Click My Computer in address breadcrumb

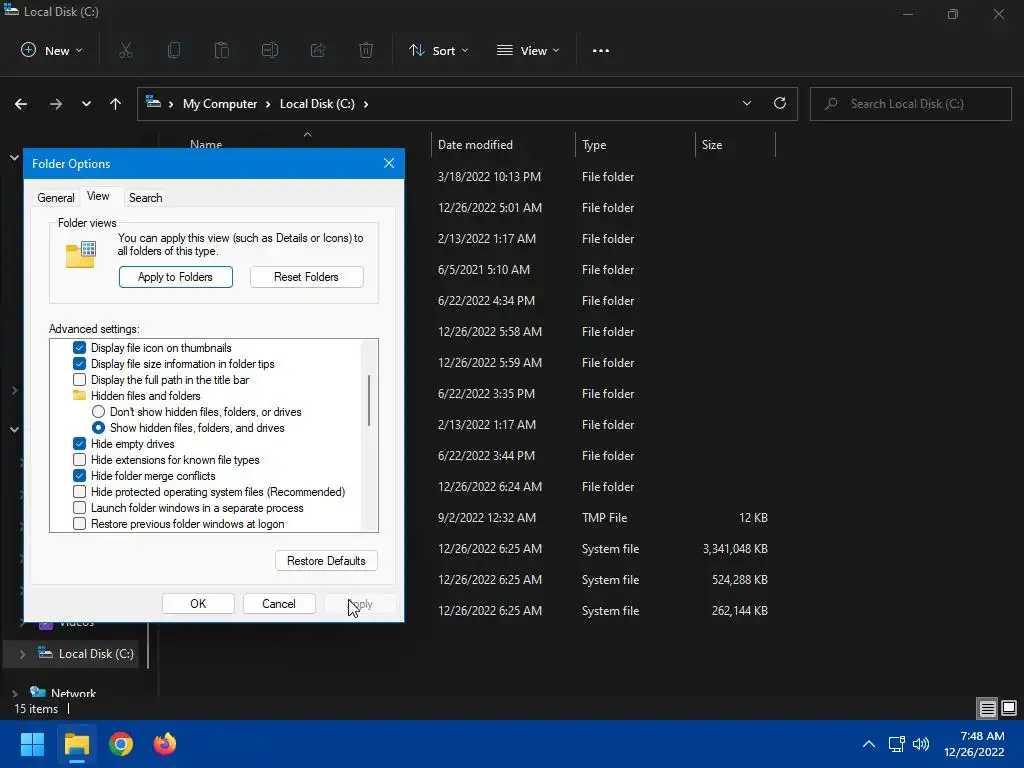(x=220, y=104)
